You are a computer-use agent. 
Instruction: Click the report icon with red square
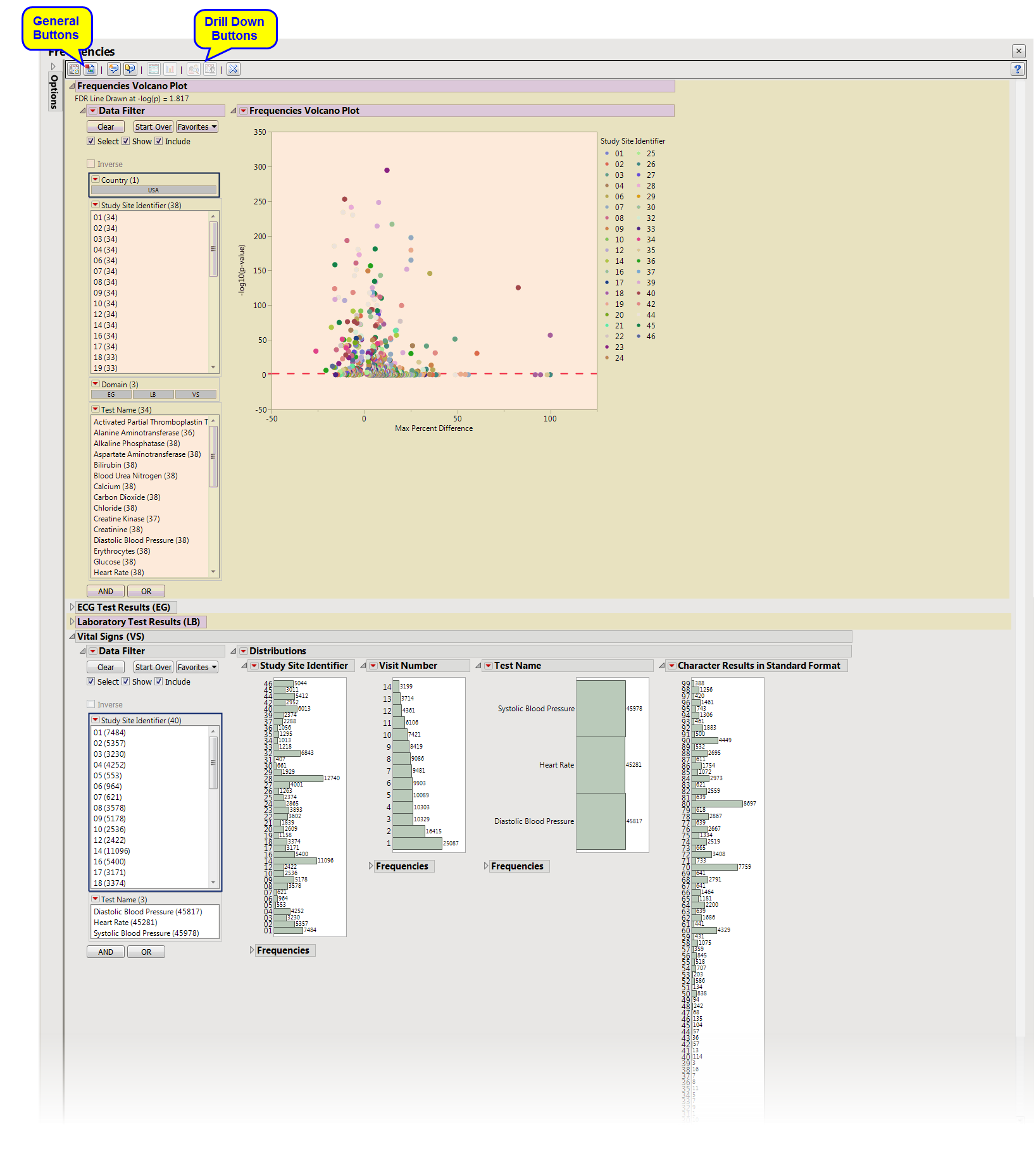[90, 70]
